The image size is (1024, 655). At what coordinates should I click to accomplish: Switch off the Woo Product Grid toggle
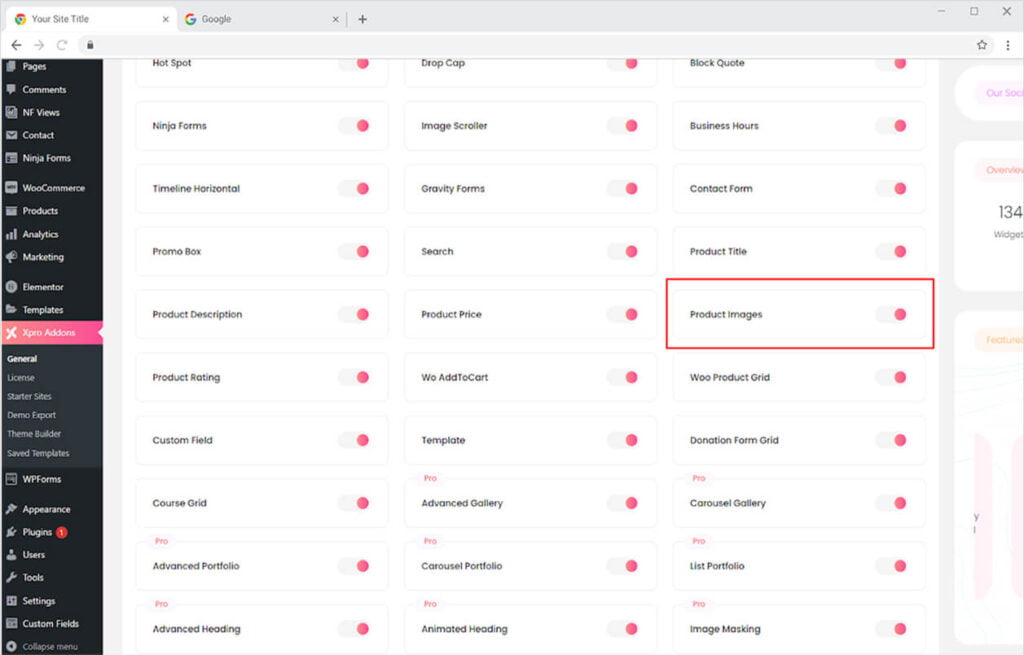coord(891,377)
